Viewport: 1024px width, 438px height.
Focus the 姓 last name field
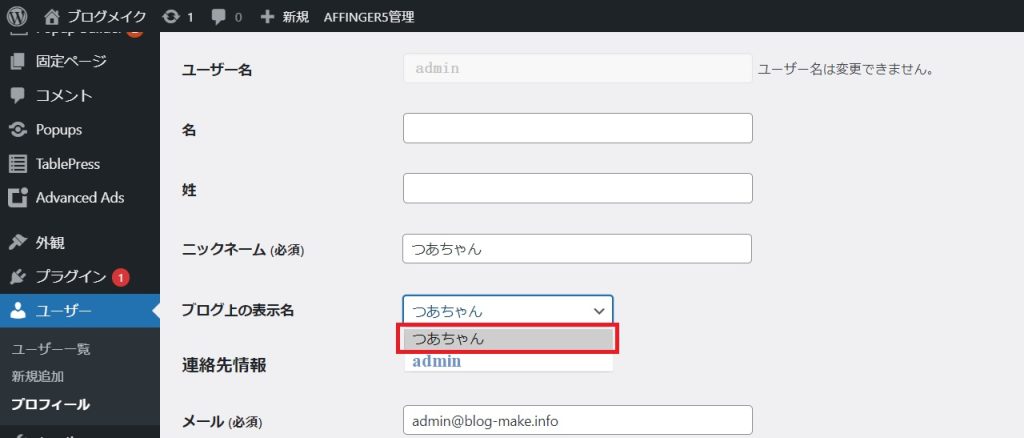(578, 188)
